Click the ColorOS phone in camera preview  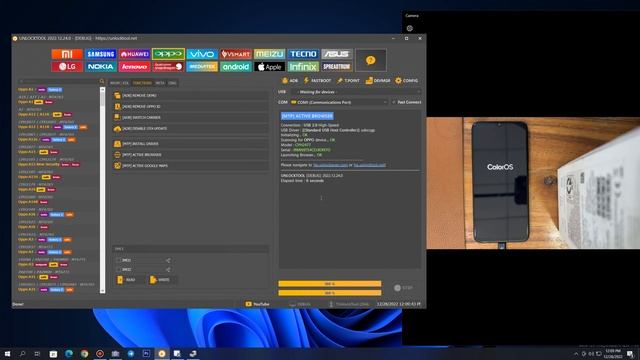coord(500,182)
